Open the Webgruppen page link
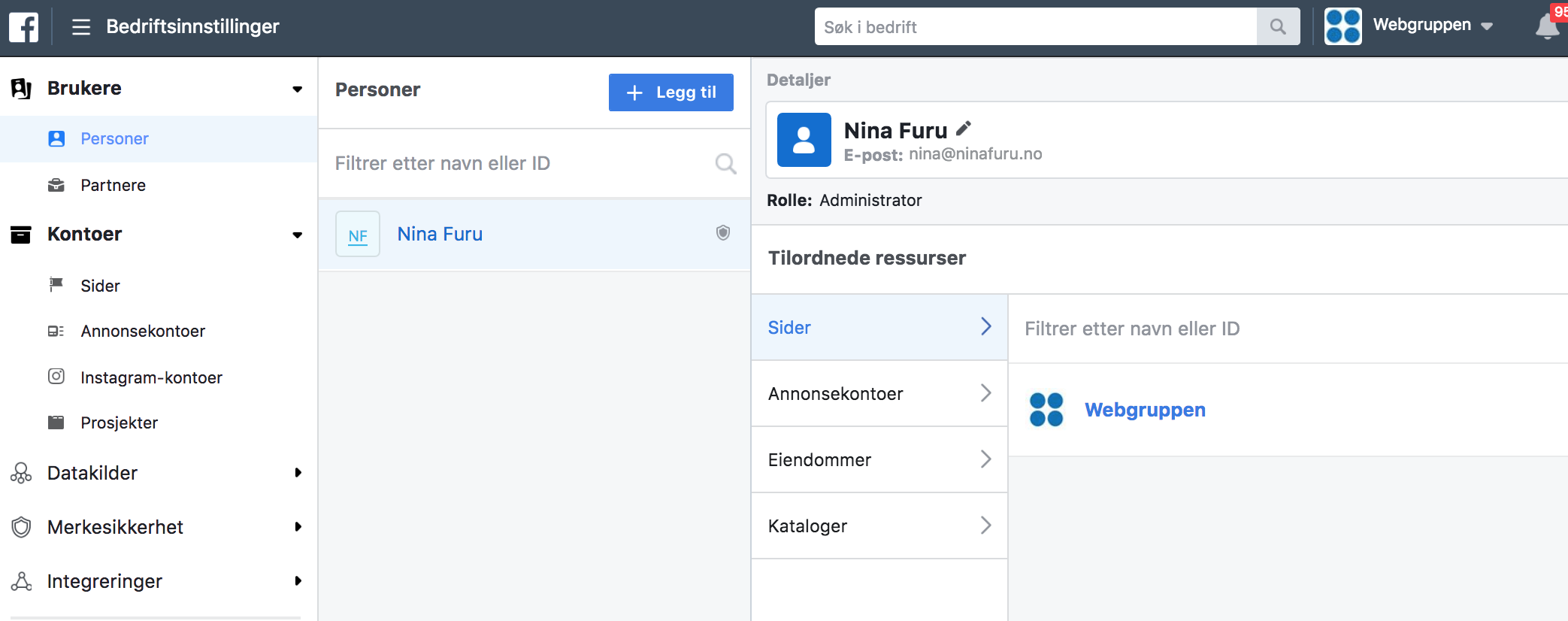1568x621 pixels. 1145,410
